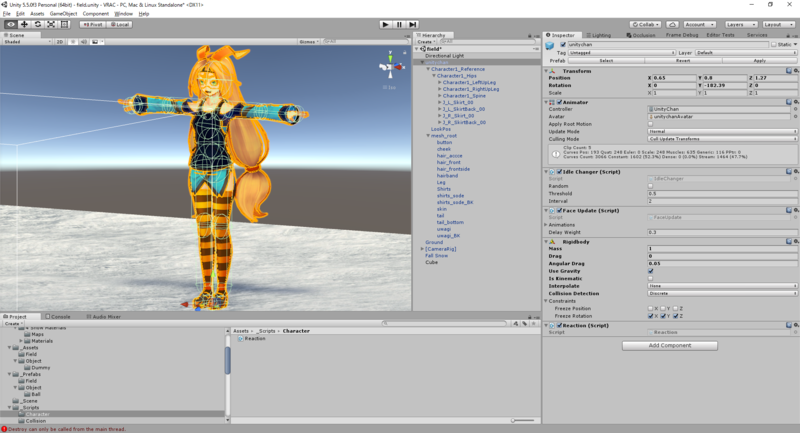Open Face Update script help icon

pyautogui.click(x=789, y=210)
